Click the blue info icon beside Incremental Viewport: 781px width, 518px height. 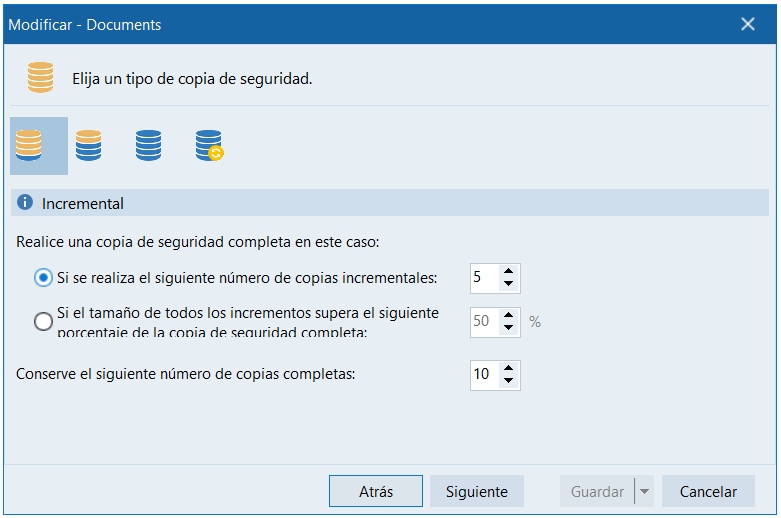25,203
